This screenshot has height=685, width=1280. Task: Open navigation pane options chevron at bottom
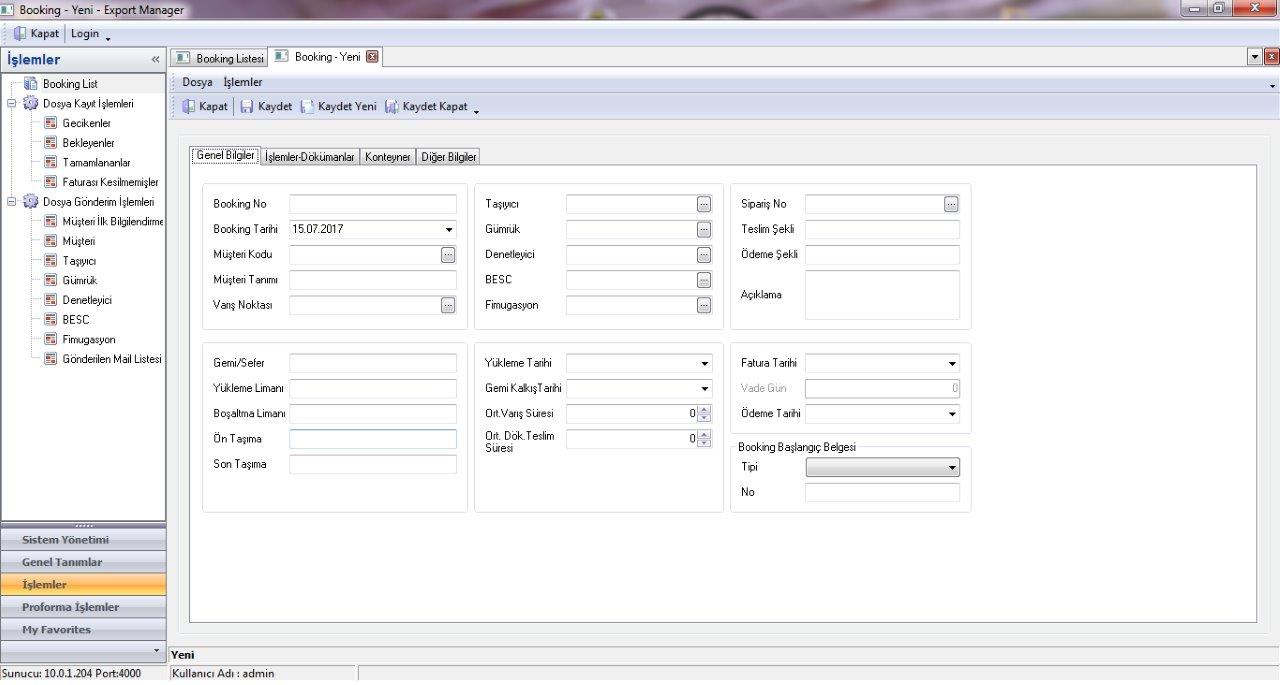(x=155, y=651)
